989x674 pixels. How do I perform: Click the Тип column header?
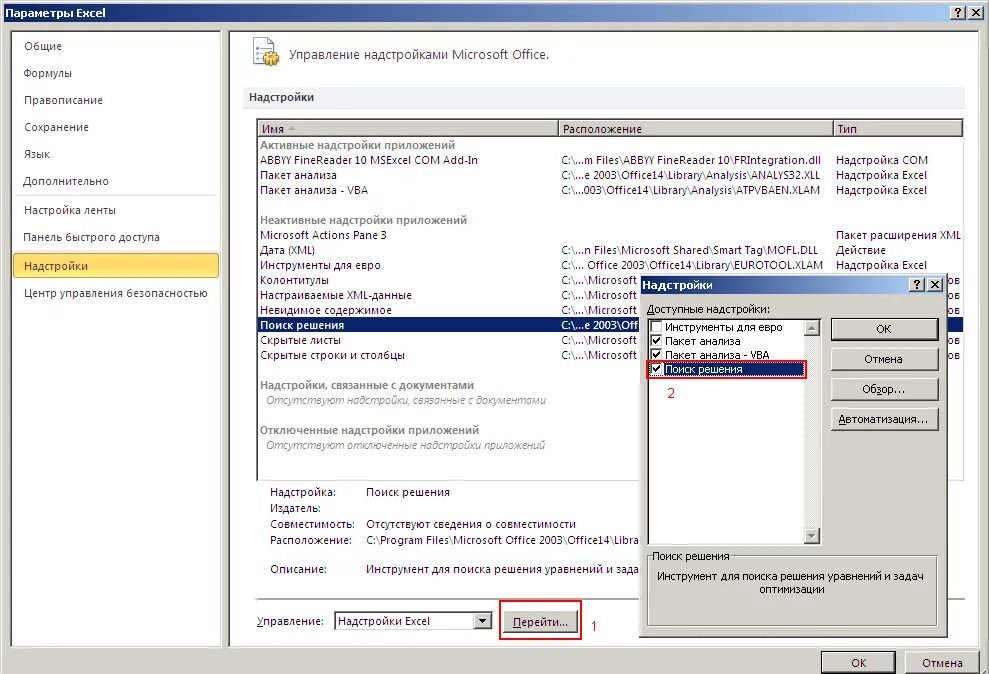coord(898,129)
